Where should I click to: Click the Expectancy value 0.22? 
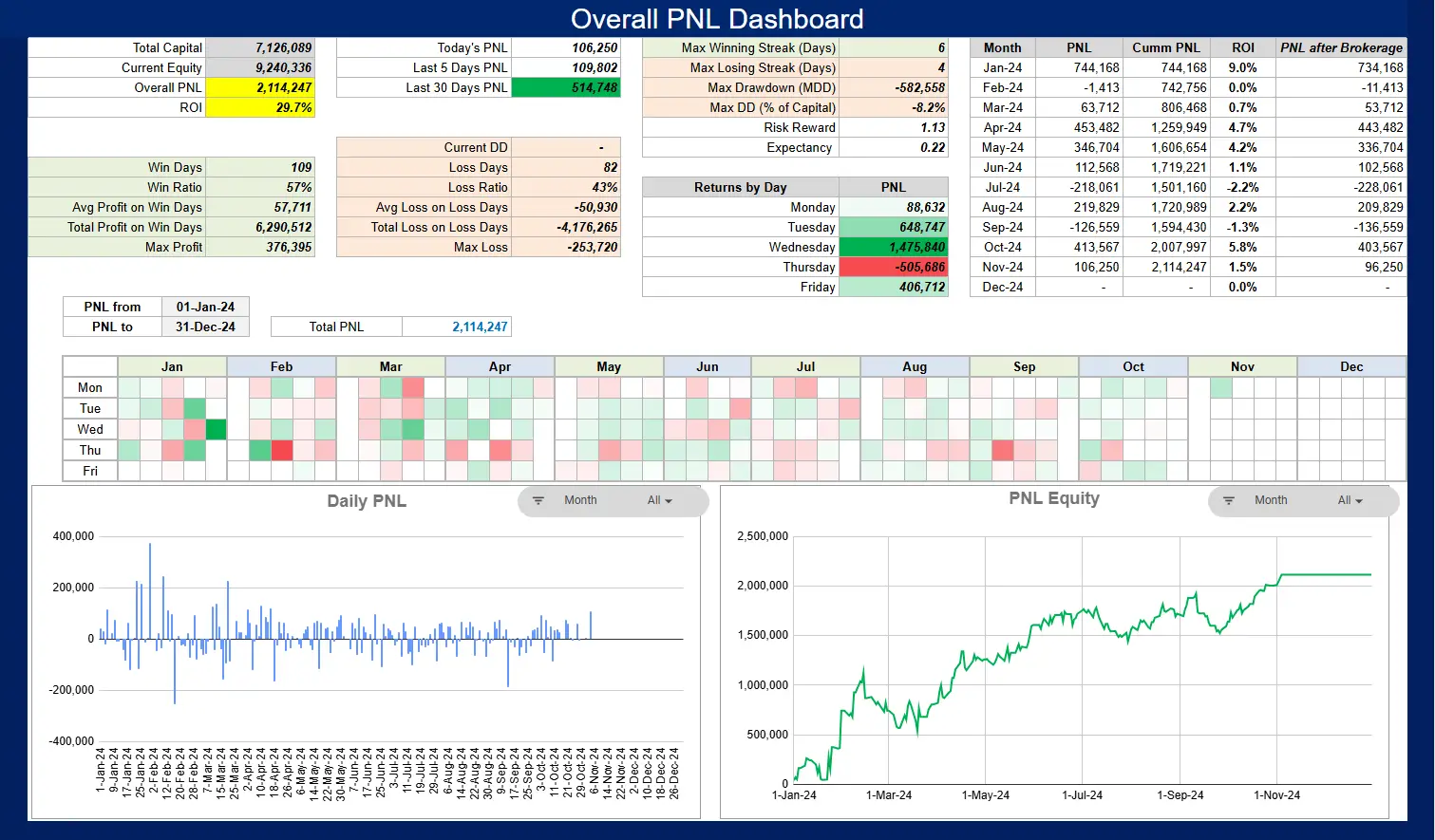pyautogui.click(x=893, y=147)
